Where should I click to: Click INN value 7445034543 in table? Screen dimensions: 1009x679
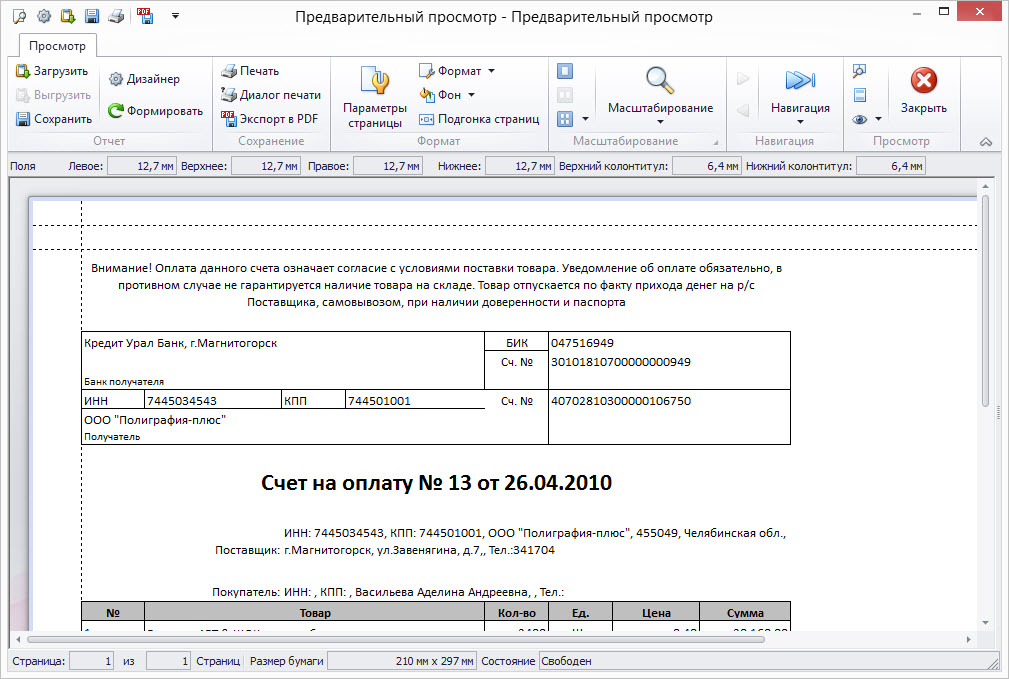182,401
